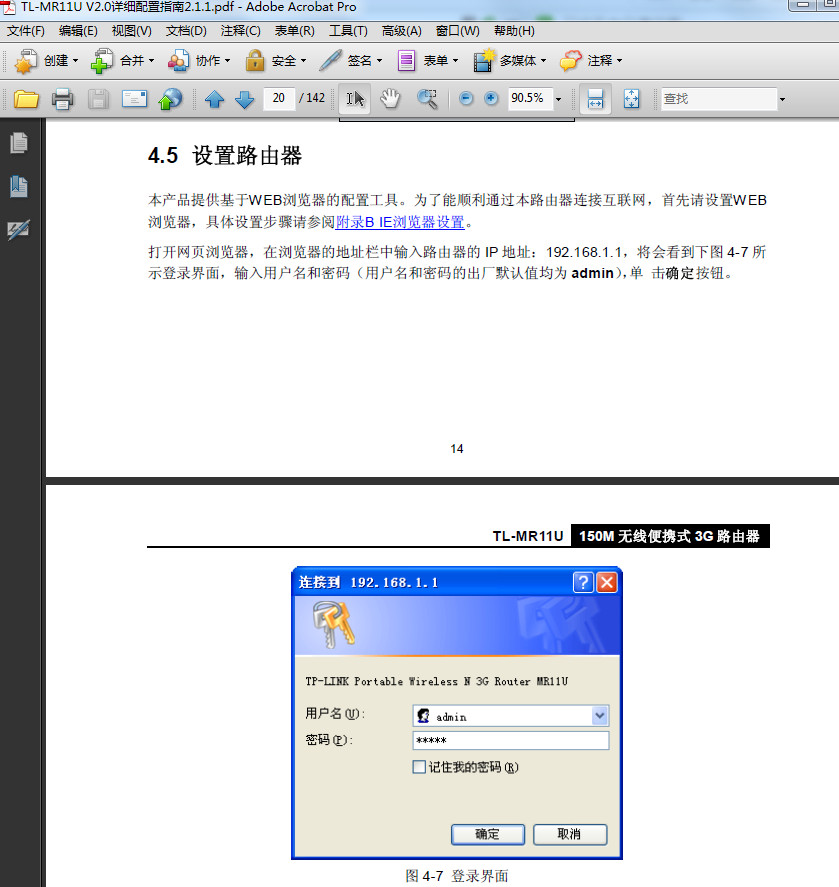
Task: Click the Sign (签名) pen icon
Action: (330, 61)
